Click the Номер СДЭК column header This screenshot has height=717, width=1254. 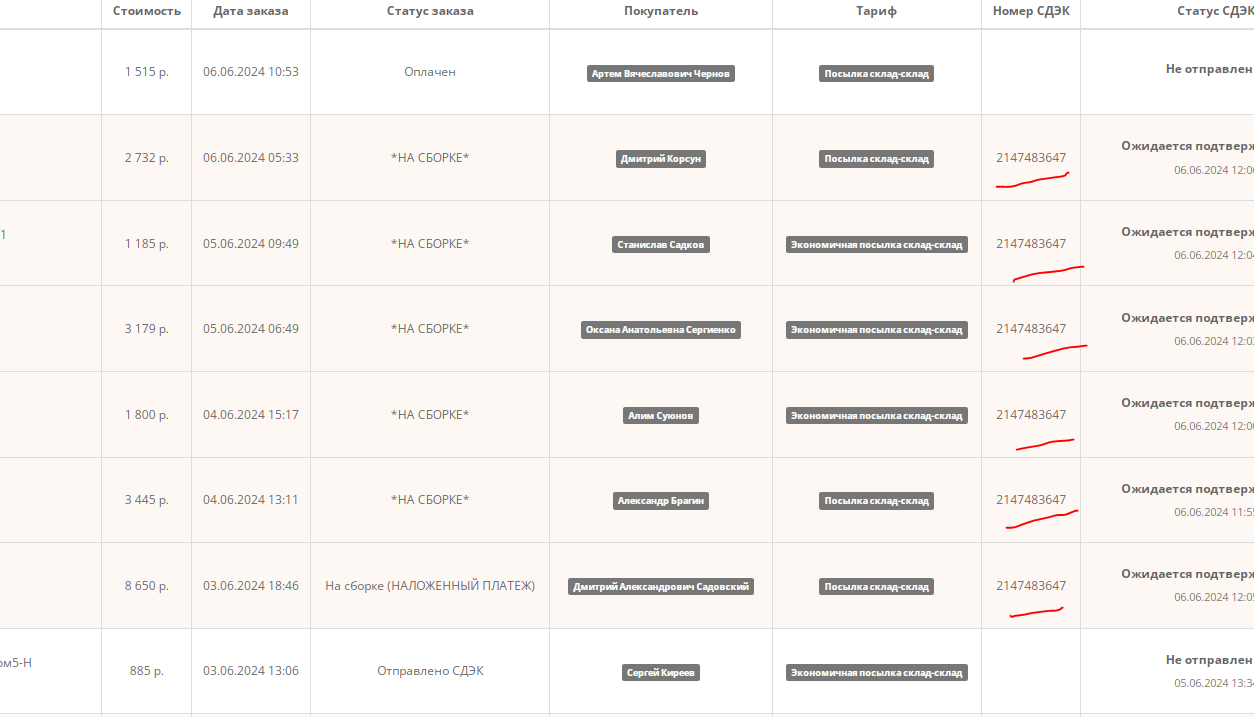tap(1031, 11)
